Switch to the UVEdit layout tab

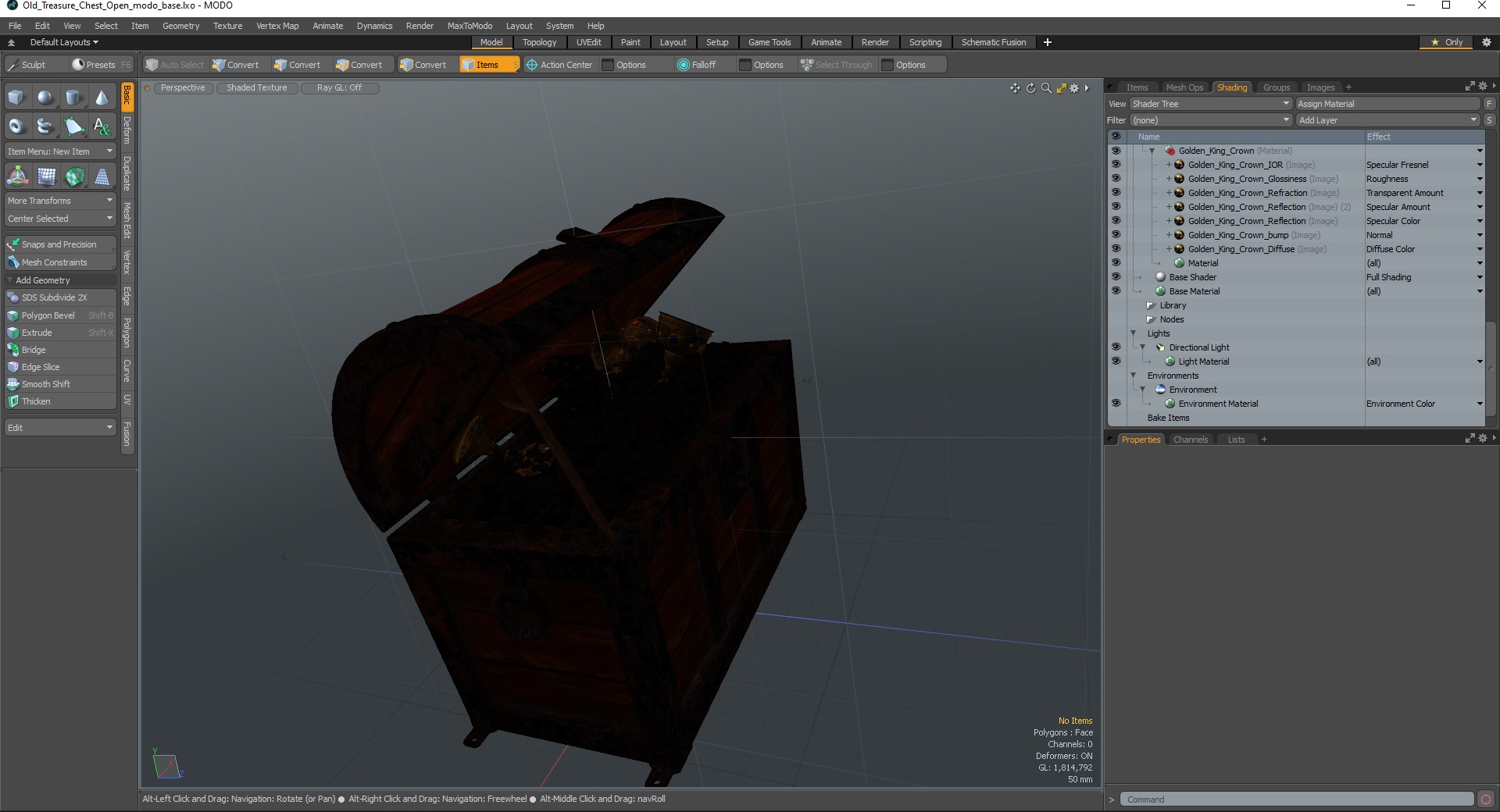pyautogui.click(x=588, y=42)
